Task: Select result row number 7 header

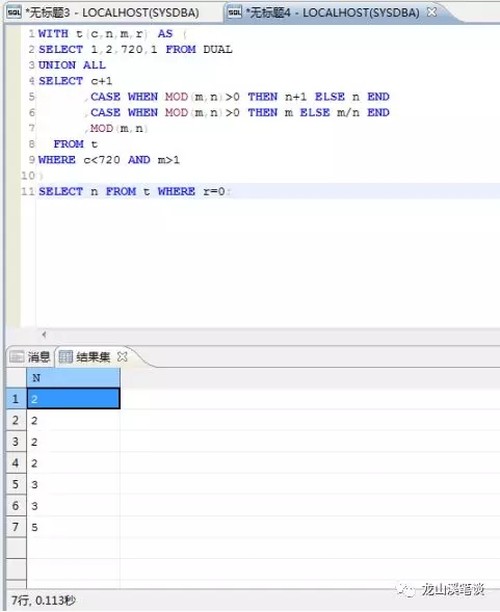Action: (x=16, y=527)
